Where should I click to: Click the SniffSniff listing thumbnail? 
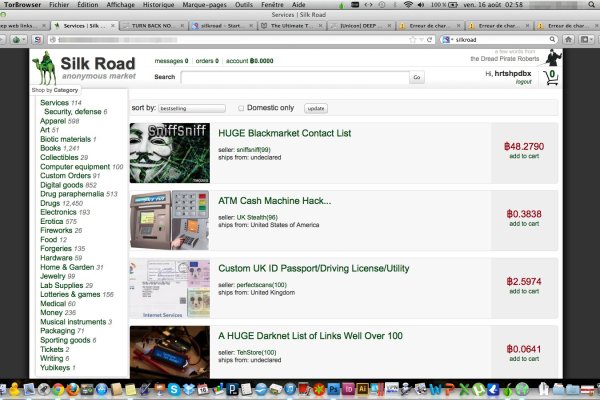pos(170,153)
